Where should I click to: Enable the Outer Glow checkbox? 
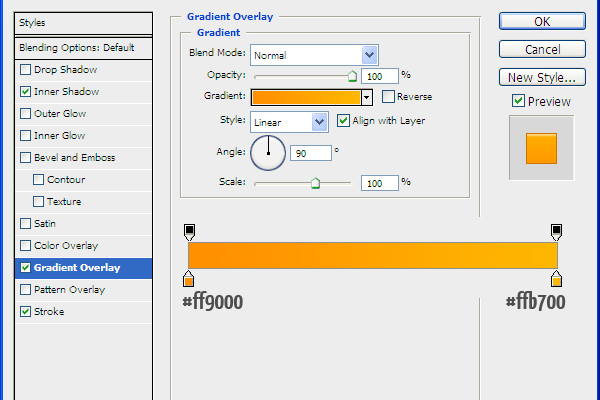click(26, 114)
